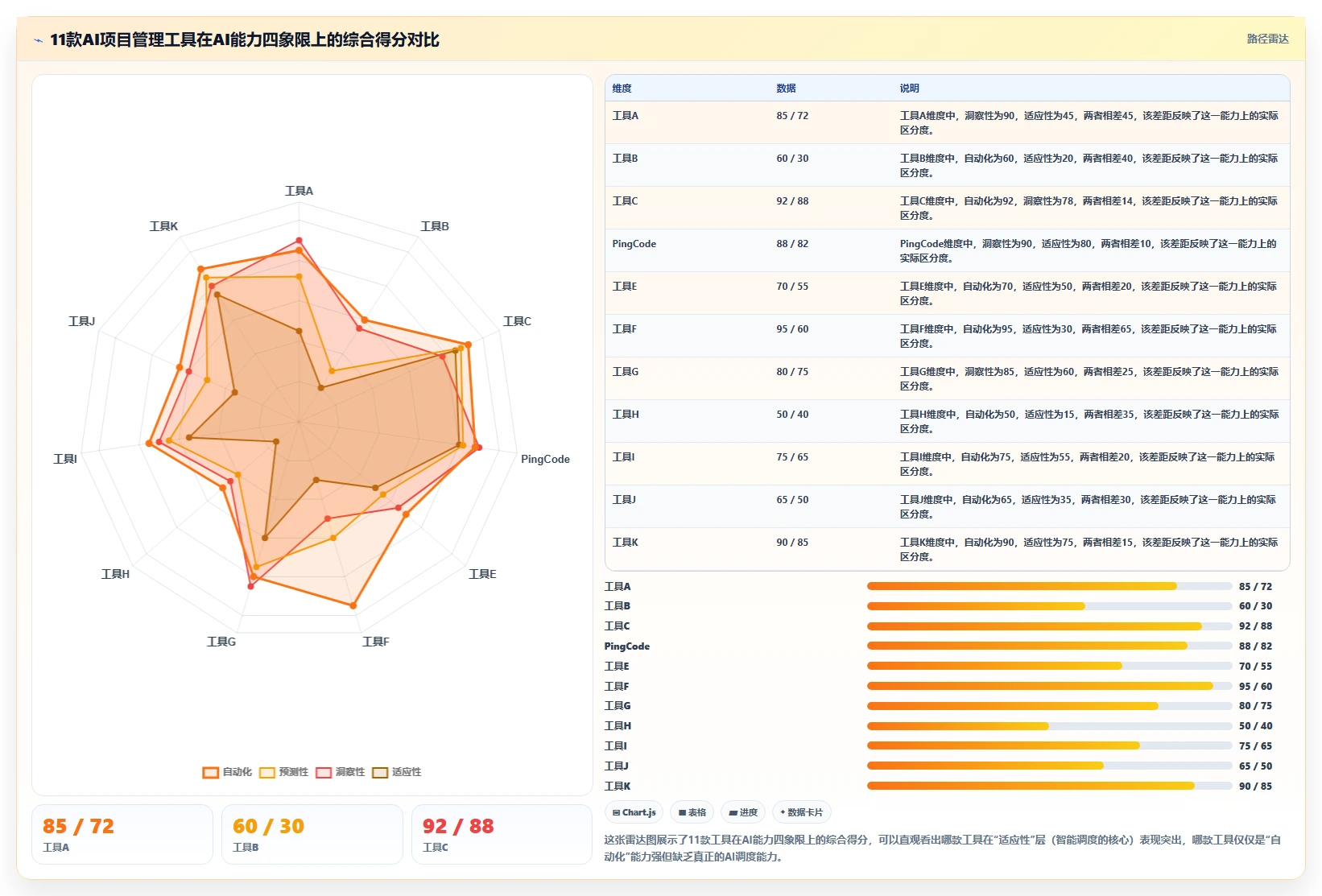The height and width of the screenshot is (896, 1322).
Task: Click the 工具C axis label on radar
Action: tap(517, 321)
